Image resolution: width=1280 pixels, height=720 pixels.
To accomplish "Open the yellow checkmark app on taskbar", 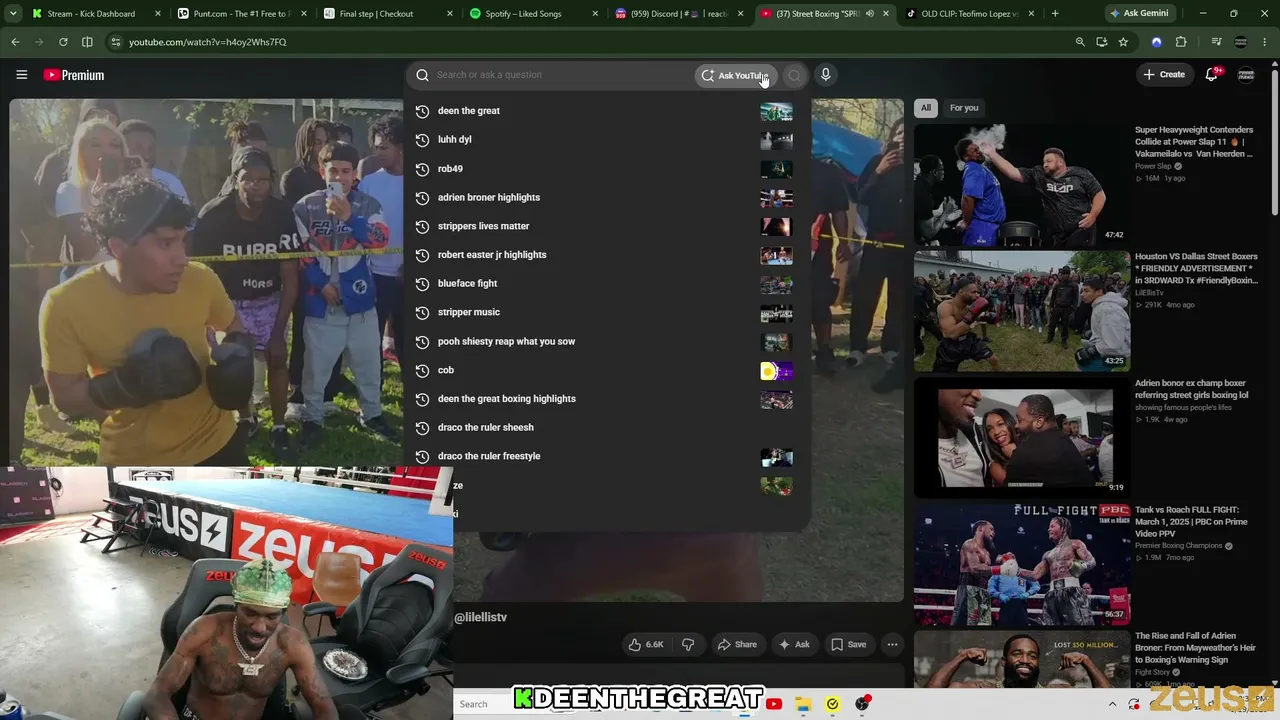I will pos(832,704).
